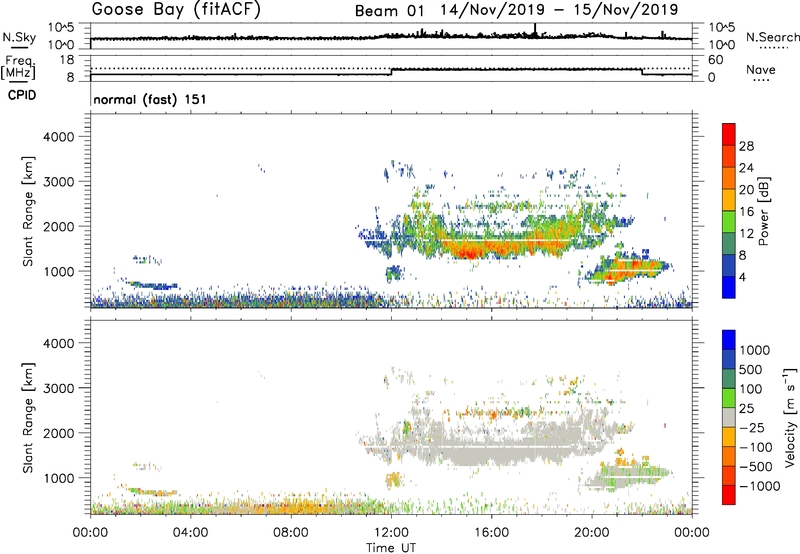Click the frequency step-up in the Freq trace near 12:00

(391, 72)
